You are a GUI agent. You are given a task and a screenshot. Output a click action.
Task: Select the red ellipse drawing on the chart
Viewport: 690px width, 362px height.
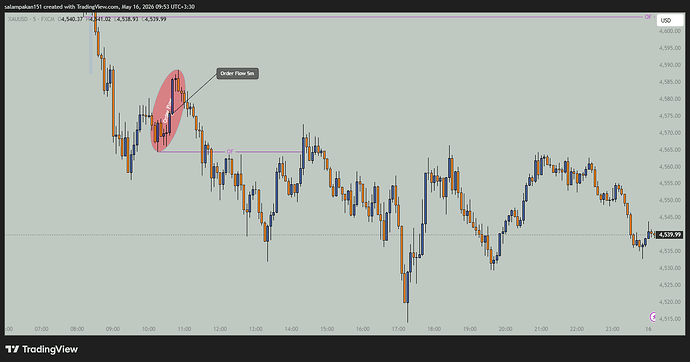[168, 111]
